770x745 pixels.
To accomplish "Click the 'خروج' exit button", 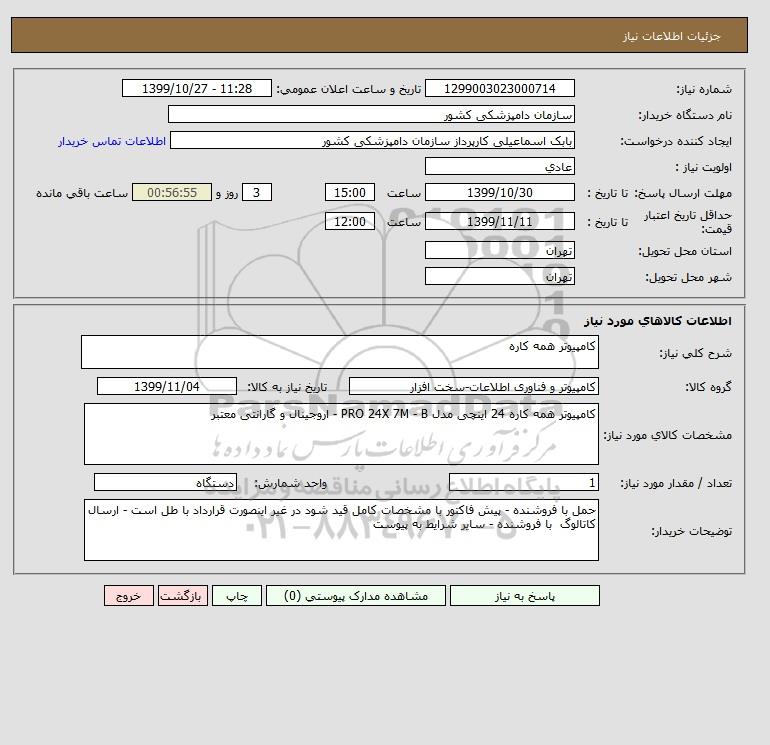I will [129, 595].
